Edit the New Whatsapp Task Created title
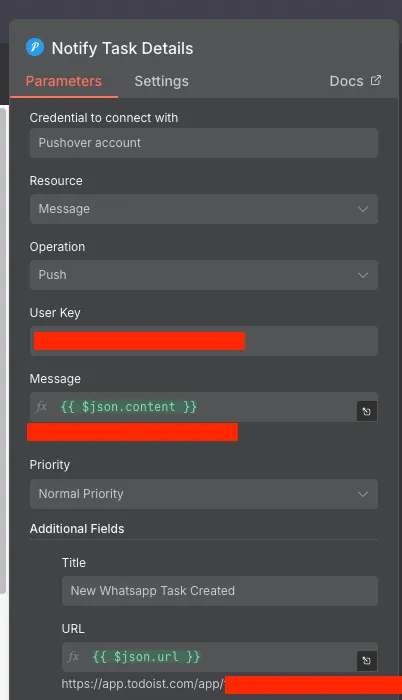The width and height of the screenshot is (402, 700). point(220,591)
